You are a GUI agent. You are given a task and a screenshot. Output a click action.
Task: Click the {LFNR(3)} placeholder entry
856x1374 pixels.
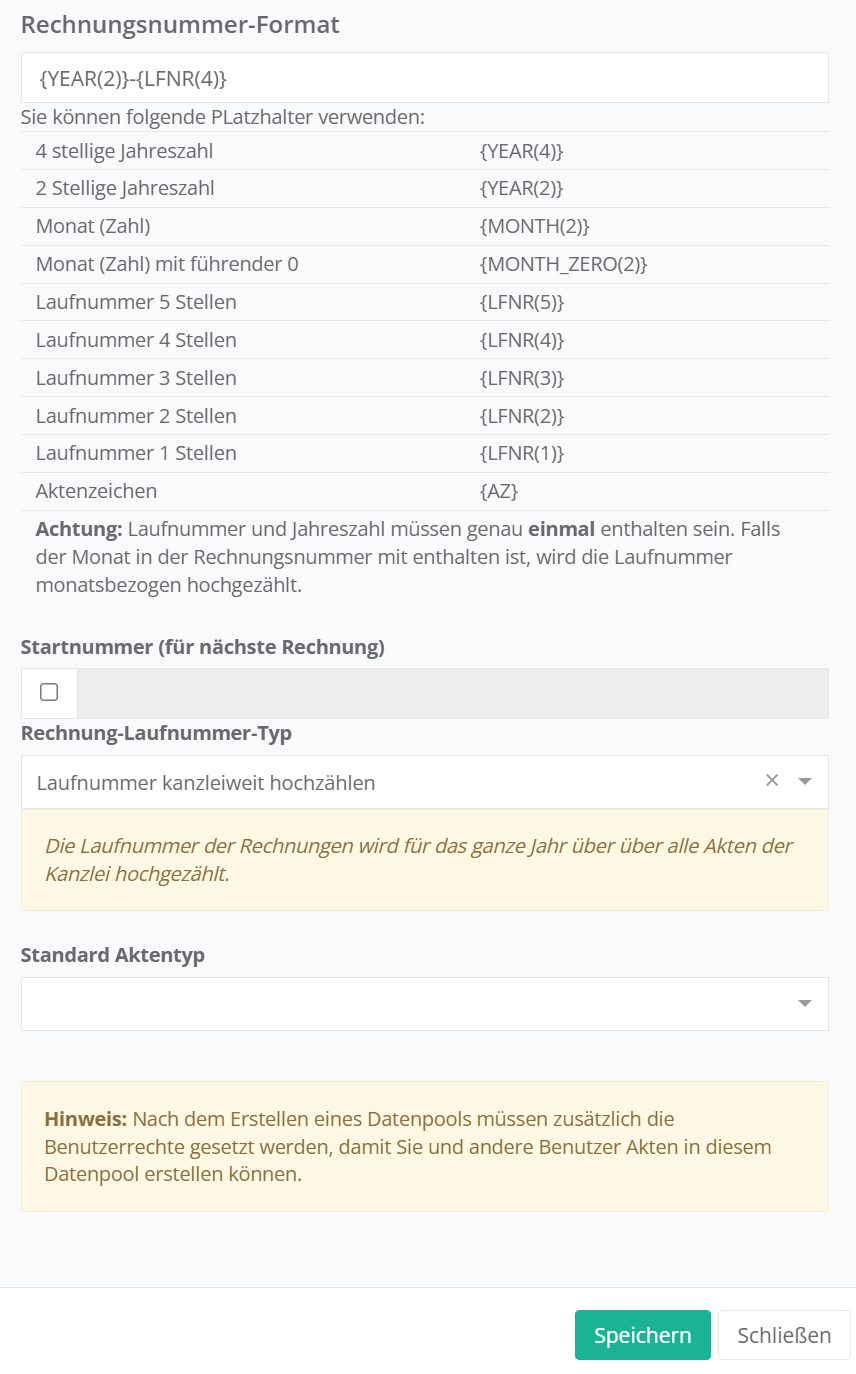[522, 378]
